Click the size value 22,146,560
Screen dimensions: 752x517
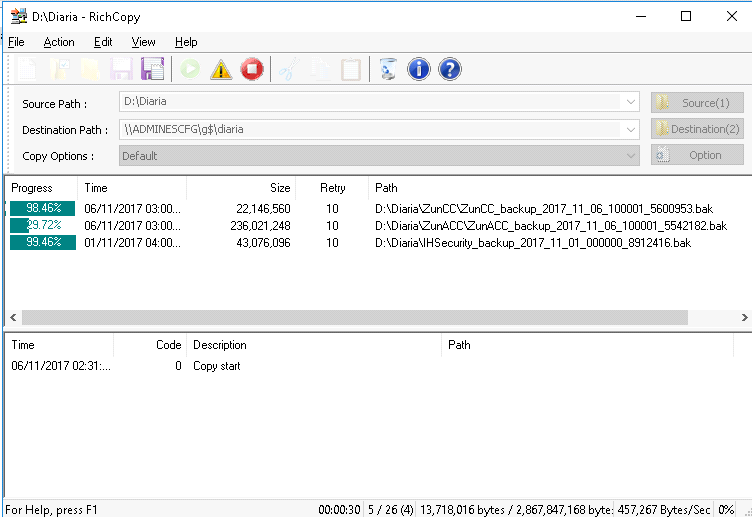[263, 209]
